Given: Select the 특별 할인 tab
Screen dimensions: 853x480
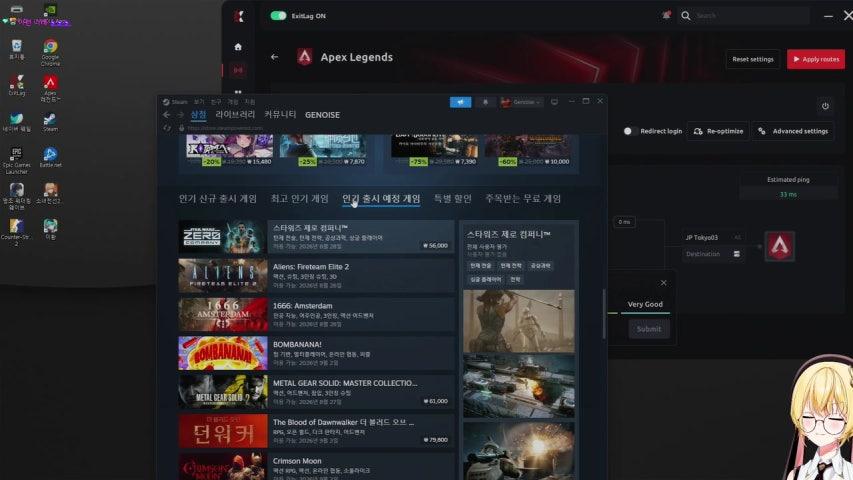Looking at the screenshot, I should click(453, 199).
